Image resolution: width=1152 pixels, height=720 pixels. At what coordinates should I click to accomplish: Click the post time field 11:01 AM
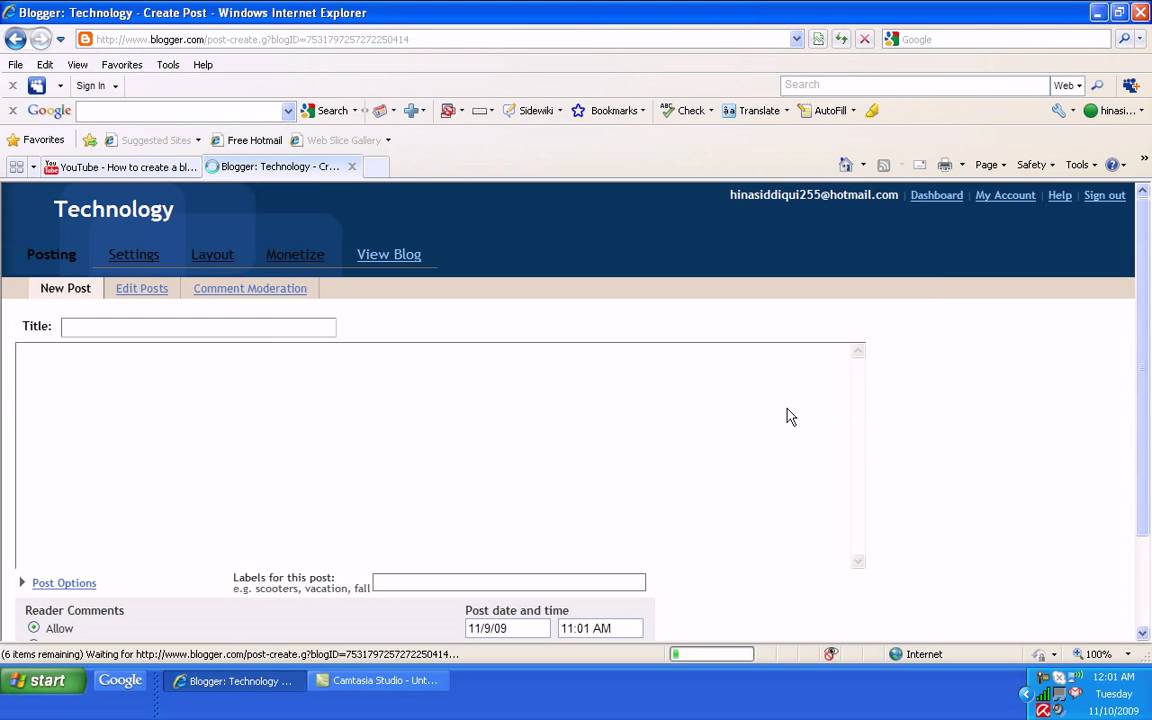(600, 628)
